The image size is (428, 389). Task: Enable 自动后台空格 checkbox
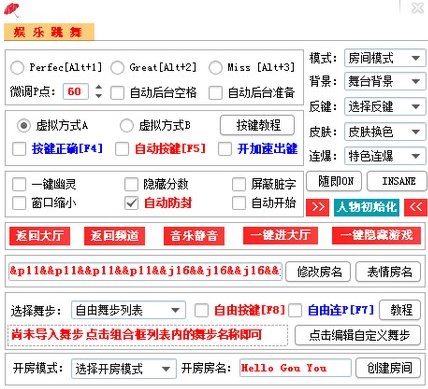117,93
